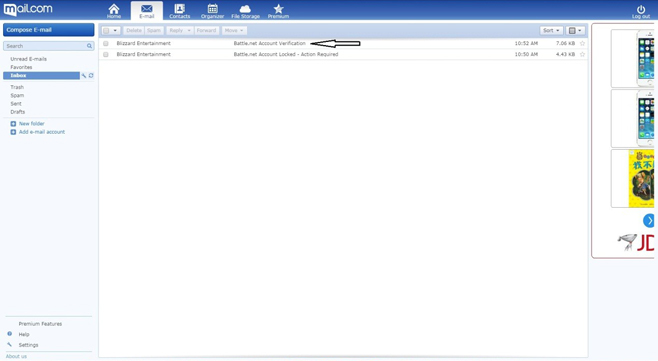Expand the Sort dropdown

click(x=551, y=31)
